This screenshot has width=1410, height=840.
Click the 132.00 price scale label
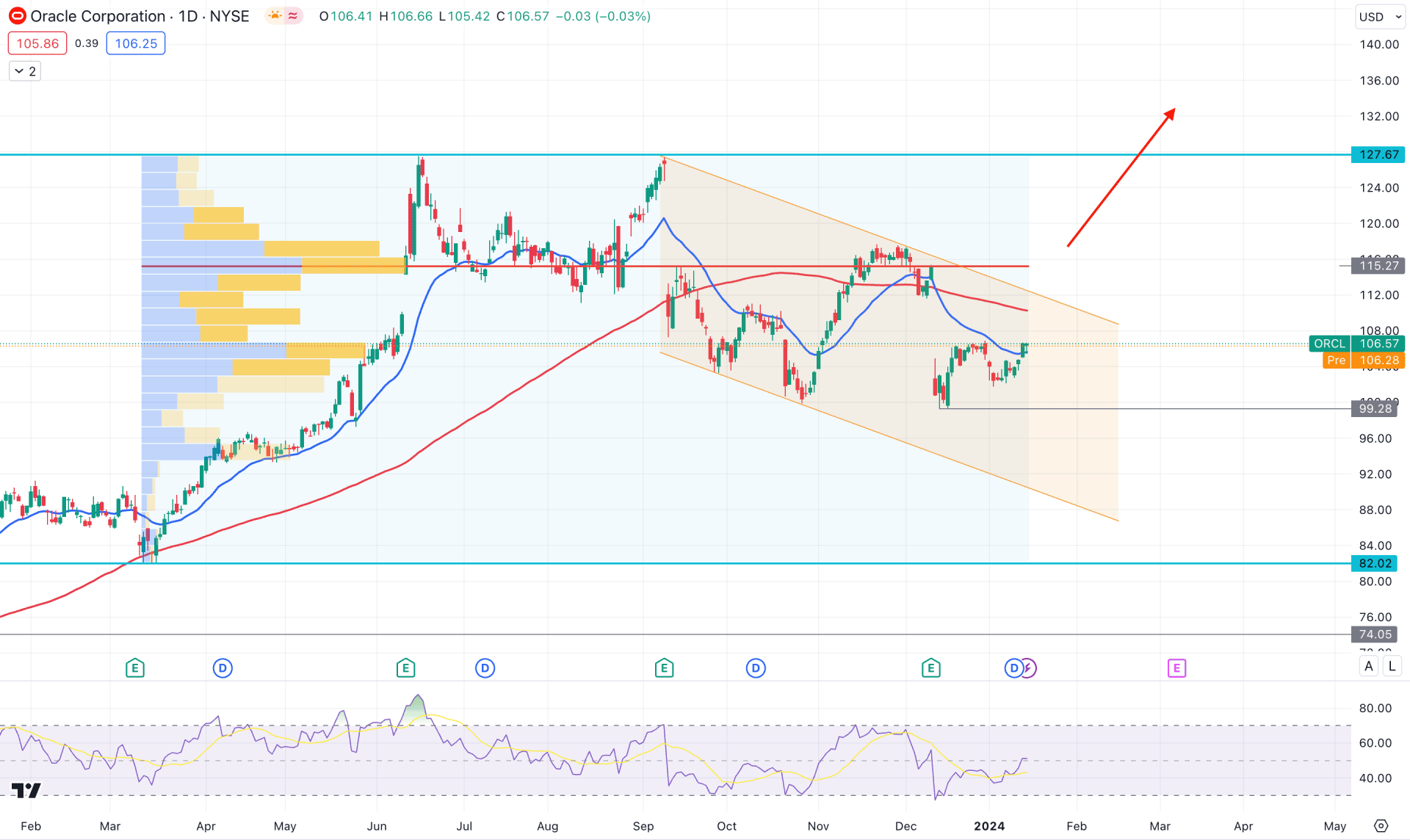pyautogui.click(x=1378, y=116)
